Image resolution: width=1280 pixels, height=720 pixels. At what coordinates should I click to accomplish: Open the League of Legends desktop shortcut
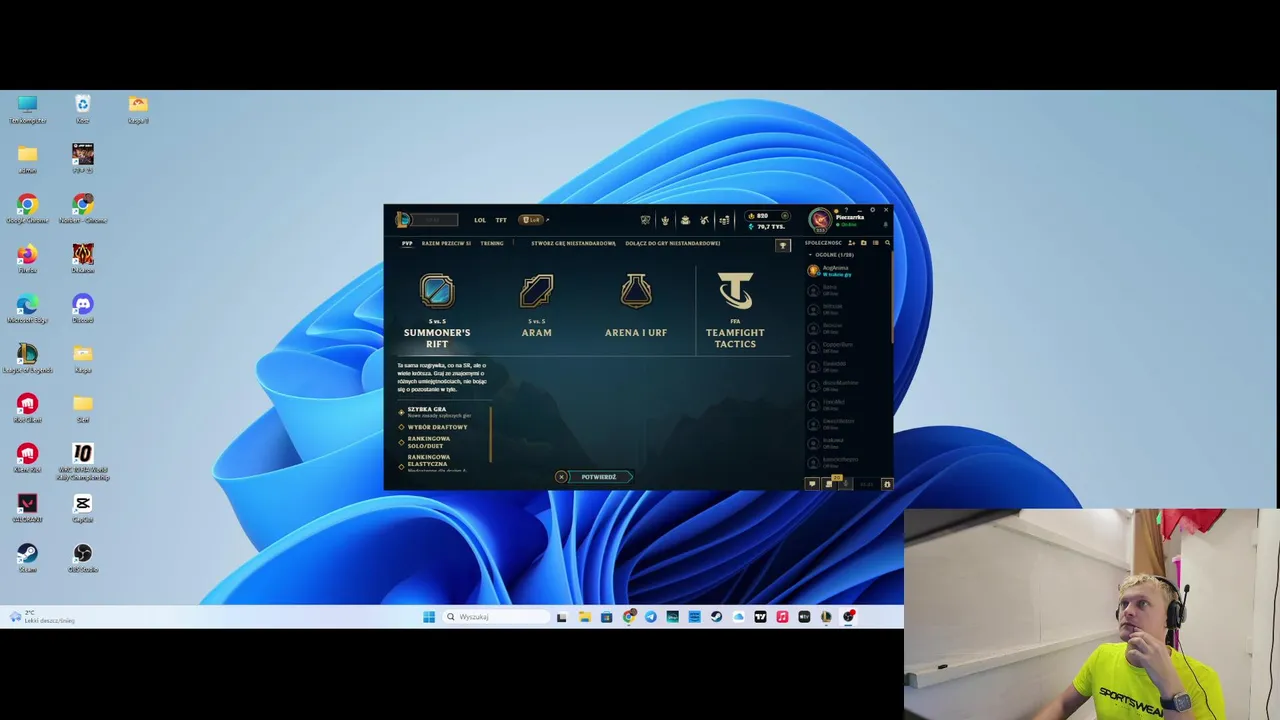coord(27,358)
